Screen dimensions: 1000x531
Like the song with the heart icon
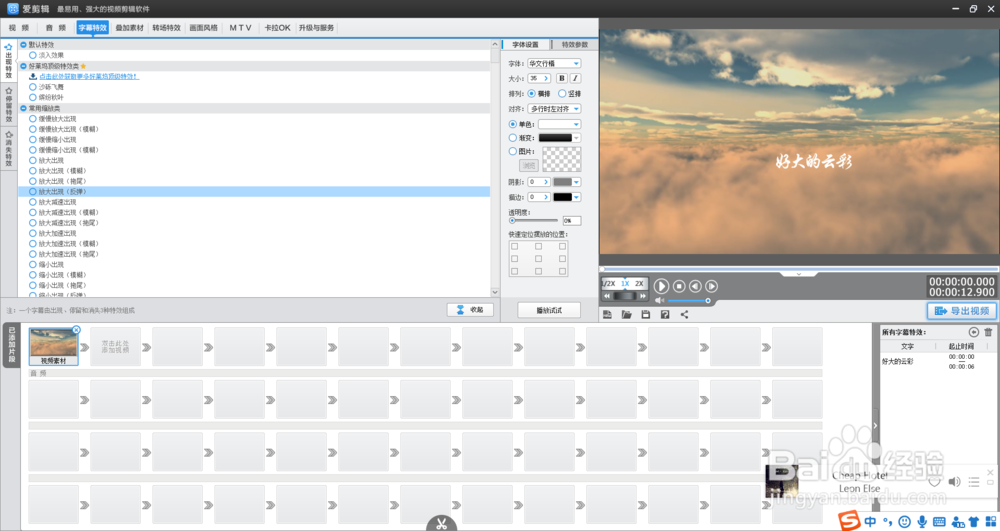coord(934,482)
